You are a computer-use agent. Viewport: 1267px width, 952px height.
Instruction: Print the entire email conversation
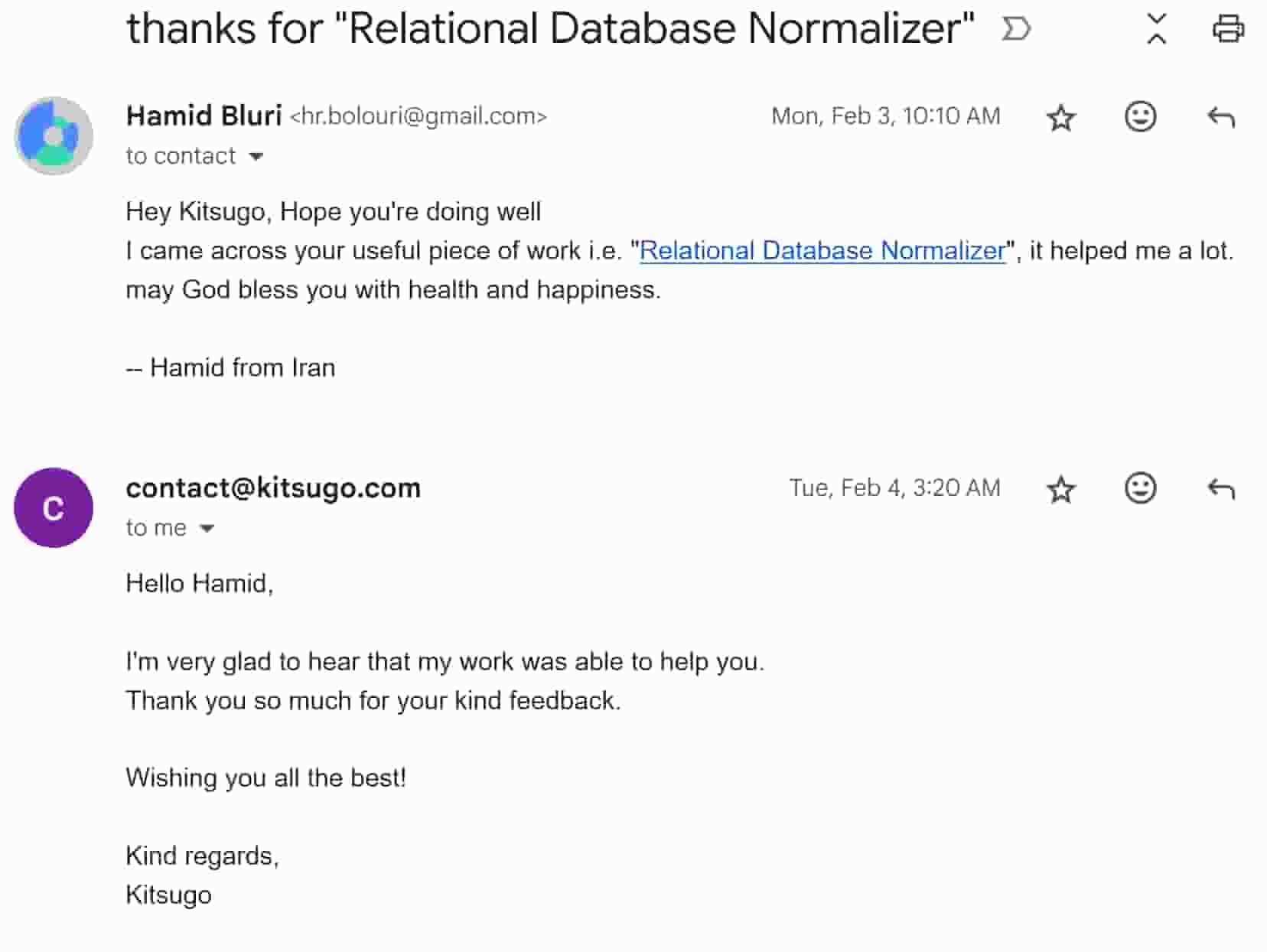click(x=1228, y=29)
